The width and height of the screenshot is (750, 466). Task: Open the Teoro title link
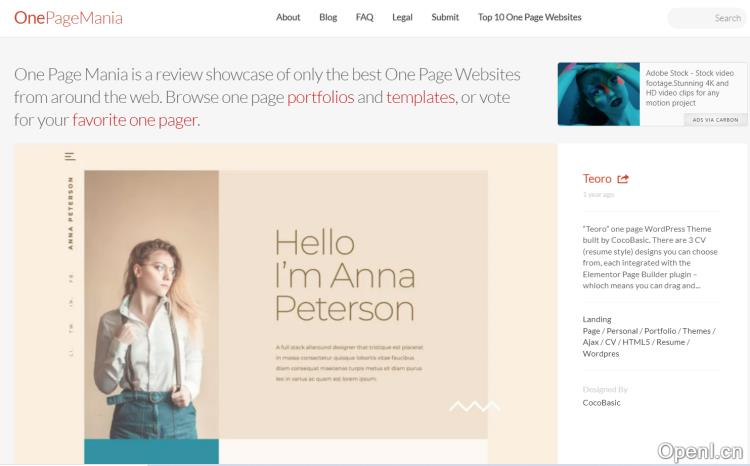596,179
